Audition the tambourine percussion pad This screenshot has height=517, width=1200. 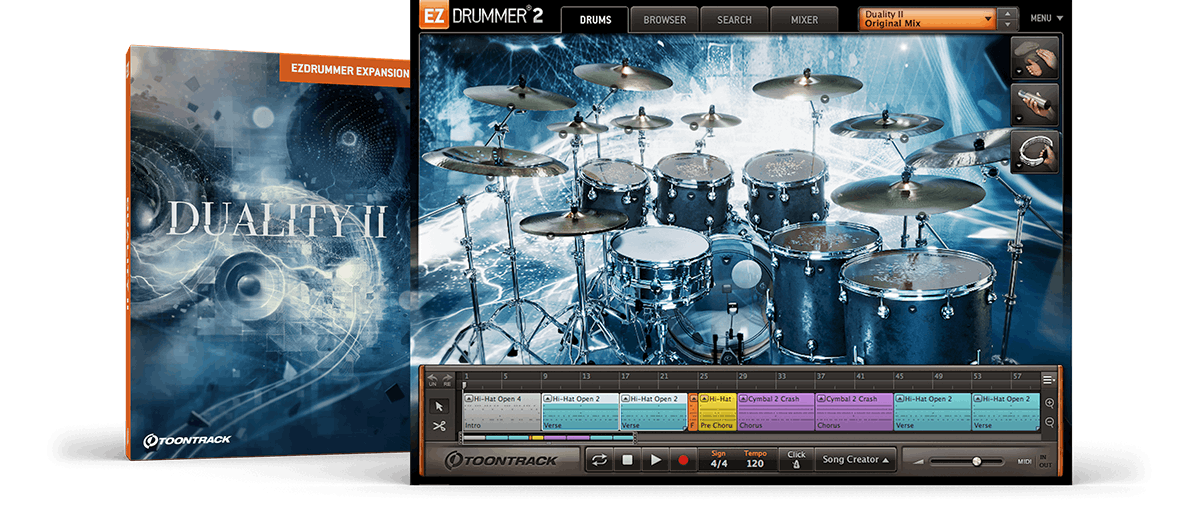point(1035,151)
